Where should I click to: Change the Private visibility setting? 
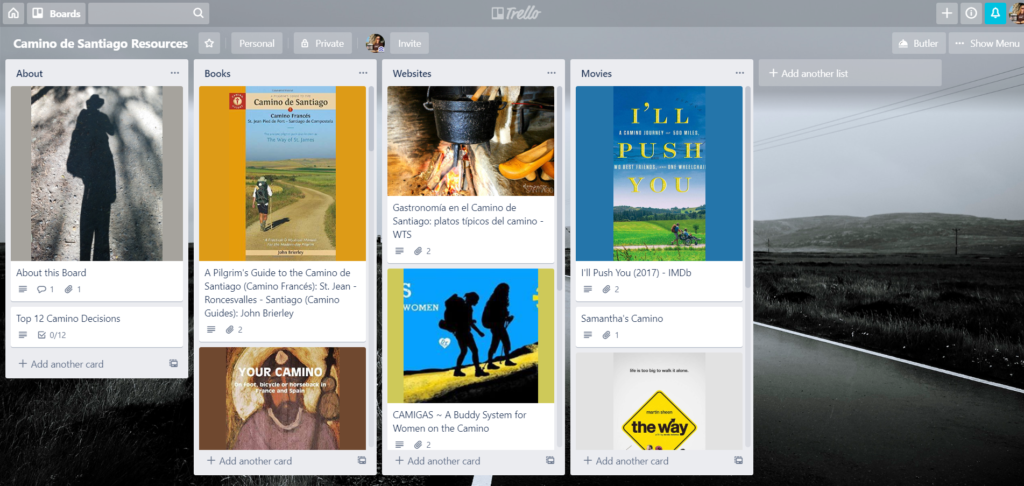323,44
